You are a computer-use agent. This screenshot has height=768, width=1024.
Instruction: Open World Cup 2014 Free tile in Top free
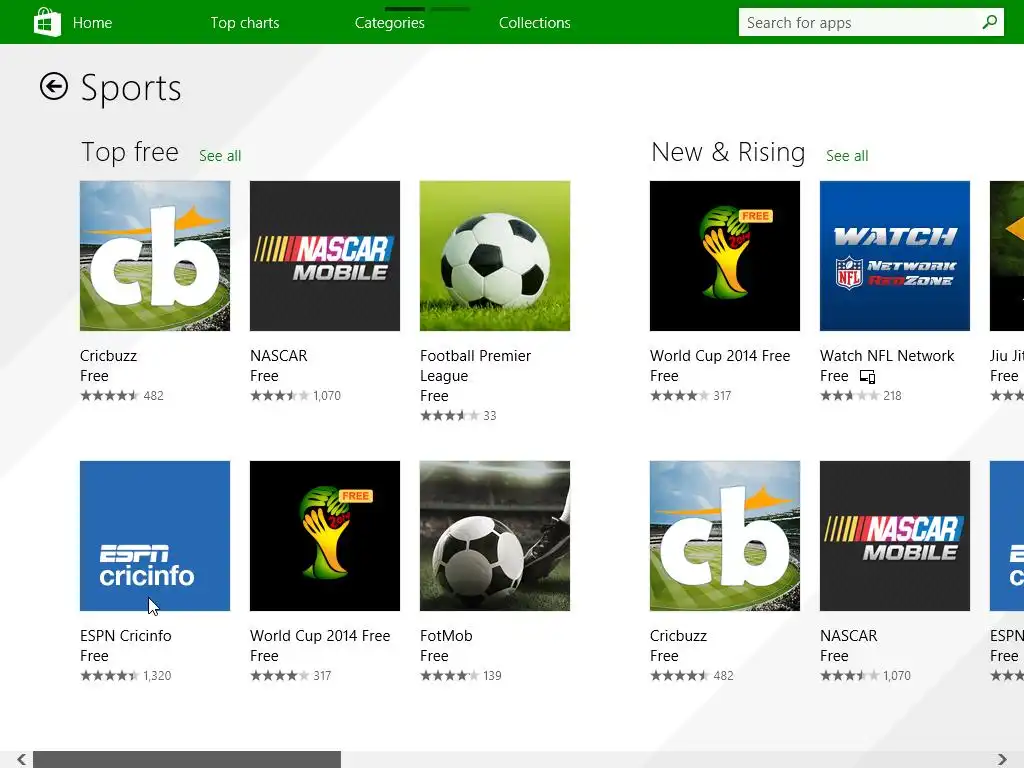tap(325, 536)
